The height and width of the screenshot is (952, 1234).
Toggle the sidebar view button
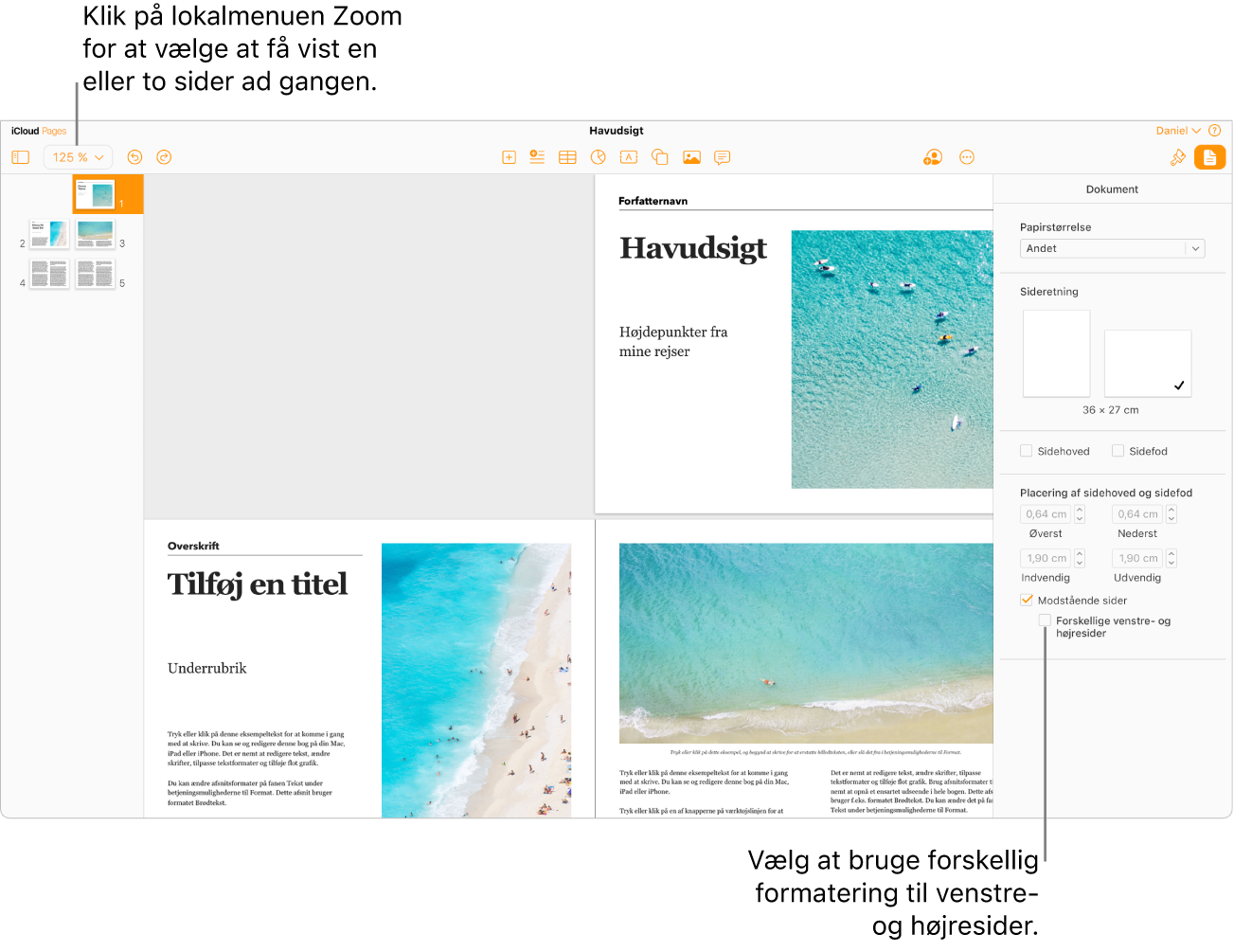point(20,157)
